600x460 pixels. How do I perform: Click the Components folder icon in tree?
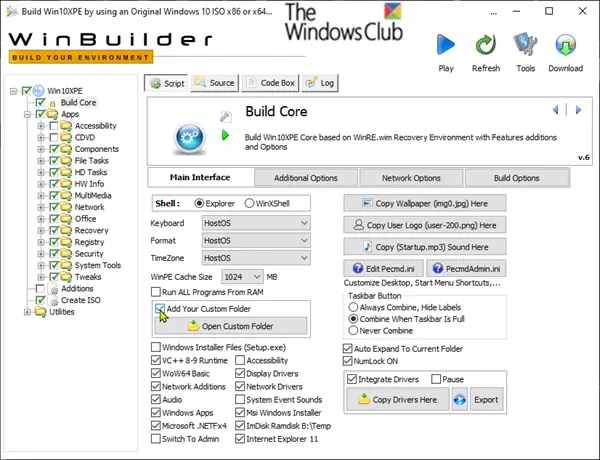(66, 149)
